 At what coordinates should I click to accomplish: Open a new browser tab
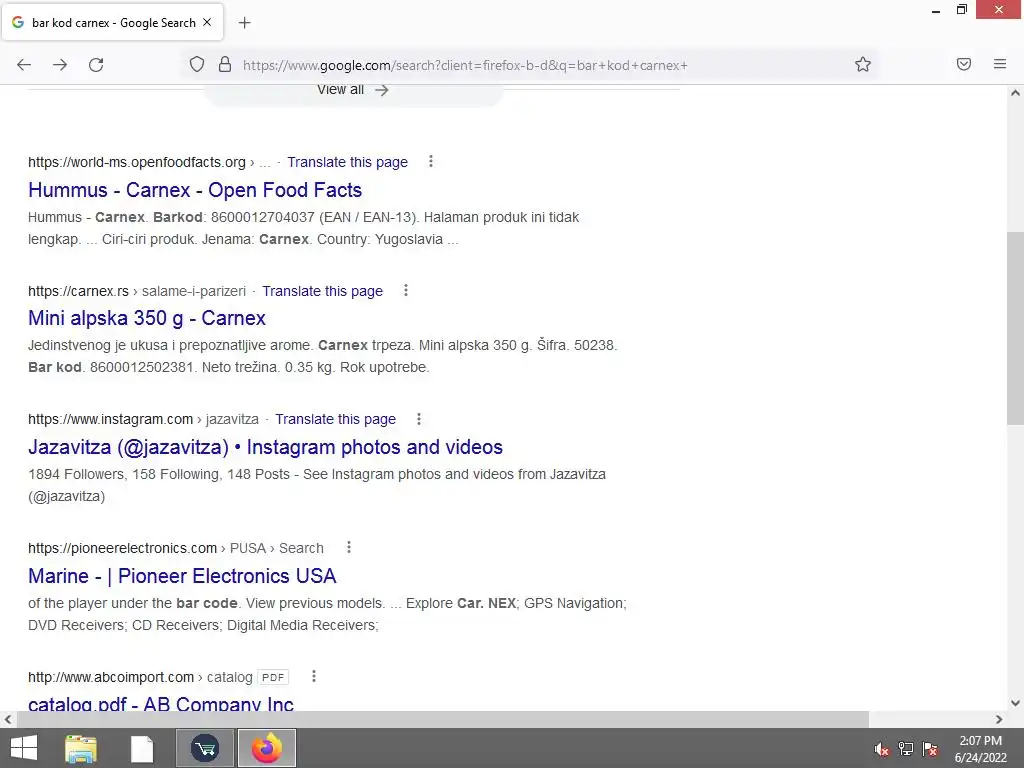pos(244,23)
